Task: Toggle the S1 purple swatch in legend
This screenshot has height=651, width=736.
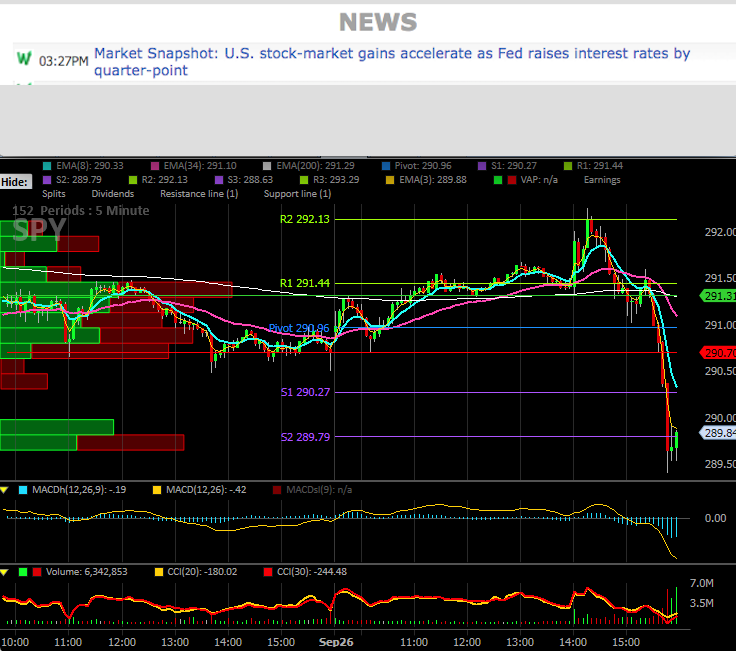Action: tap(482, 166)
